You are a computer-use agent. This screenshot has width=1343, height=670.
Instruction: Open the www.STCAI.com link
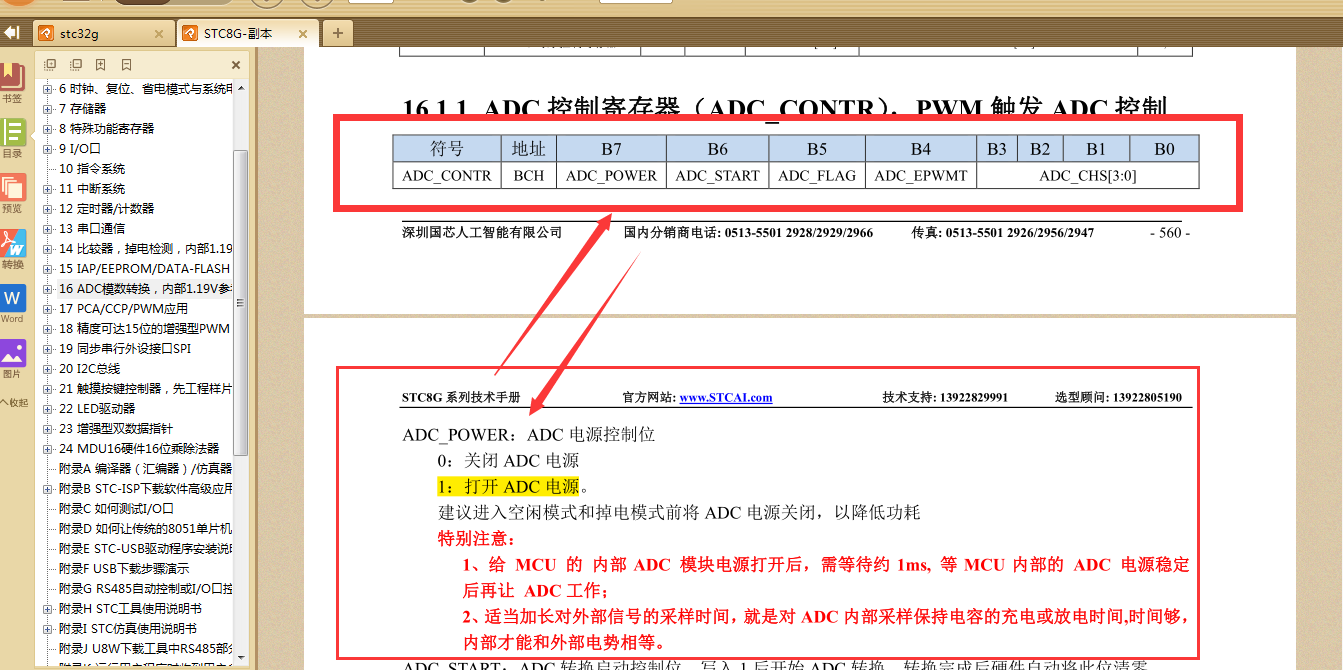[726, 397]
